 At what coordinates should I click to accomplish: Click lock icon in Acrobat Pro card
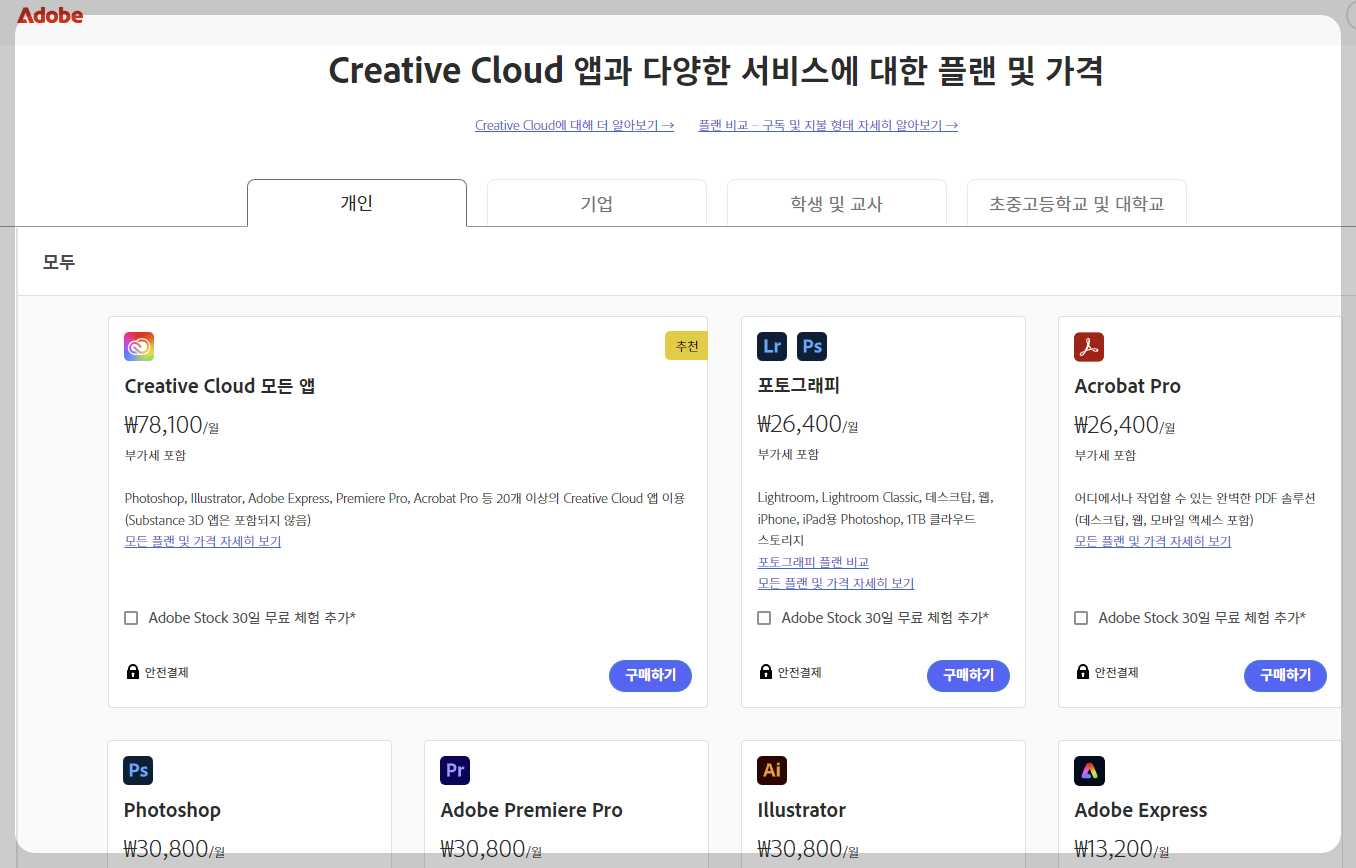(1082, 672)
